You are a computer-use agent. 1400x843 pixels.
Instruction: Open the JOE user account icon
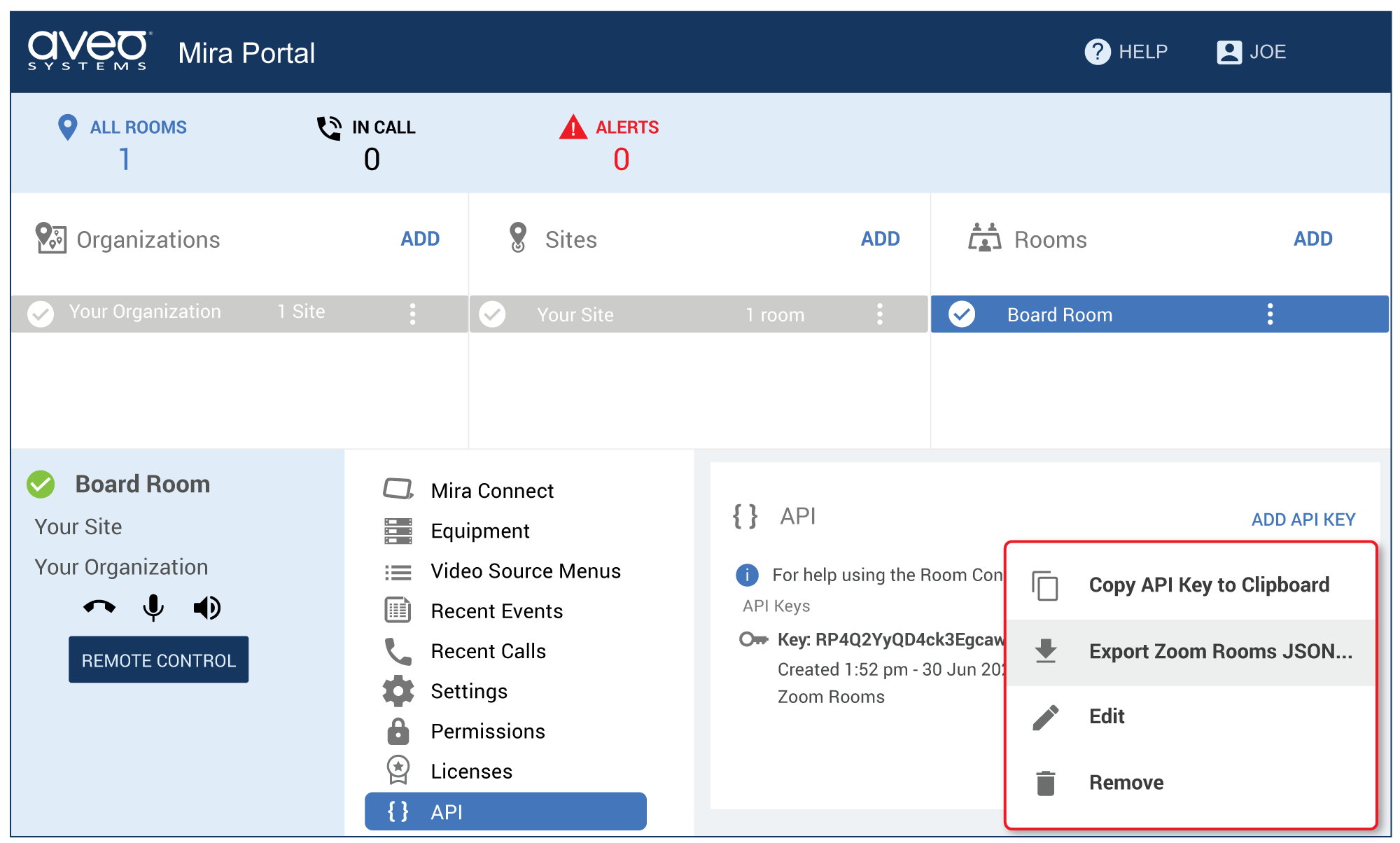[x=1229, y=52]
